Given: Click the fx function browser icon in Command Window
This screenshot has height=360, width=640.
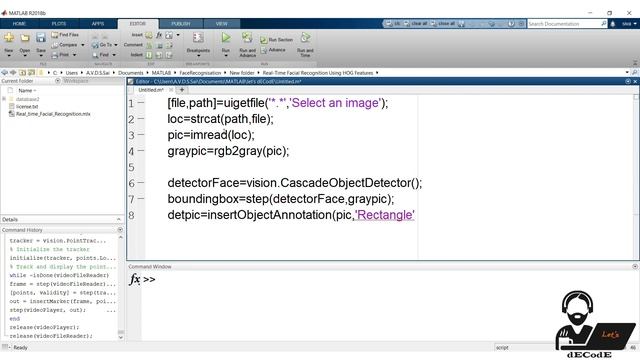Looking at the screenshot, I should click(135, 279).
